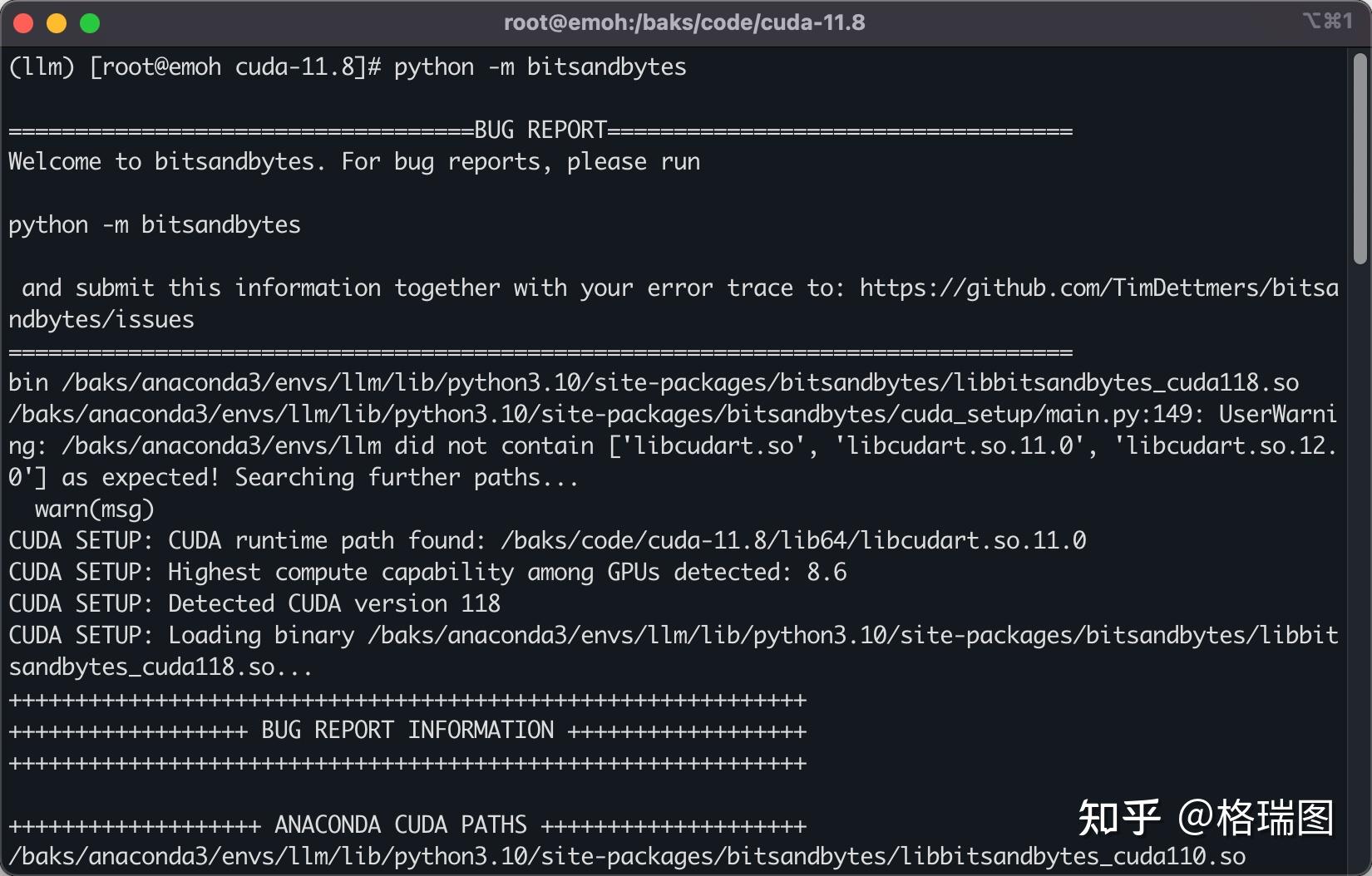
Task: Close the terminal window with red button
Action: [23, 23]
